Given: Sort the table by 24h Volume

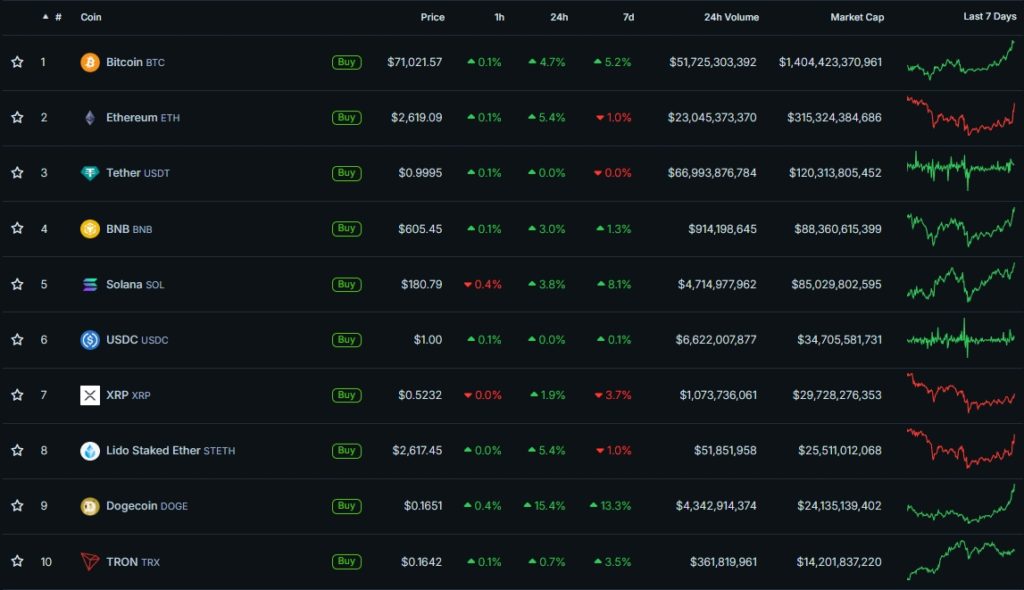Looking at the screenshot, I should (x=731, y=17).
